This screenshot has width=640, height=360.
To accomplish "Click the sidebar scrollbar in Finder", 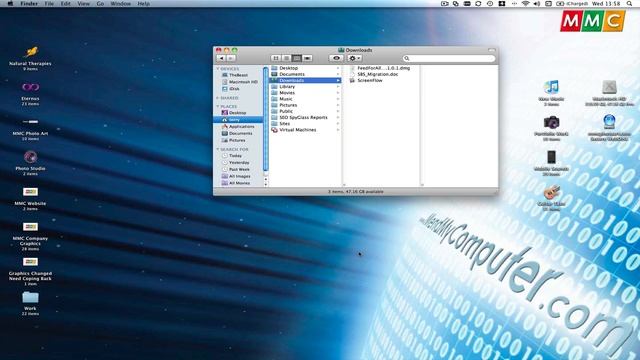I will point(266,120).
